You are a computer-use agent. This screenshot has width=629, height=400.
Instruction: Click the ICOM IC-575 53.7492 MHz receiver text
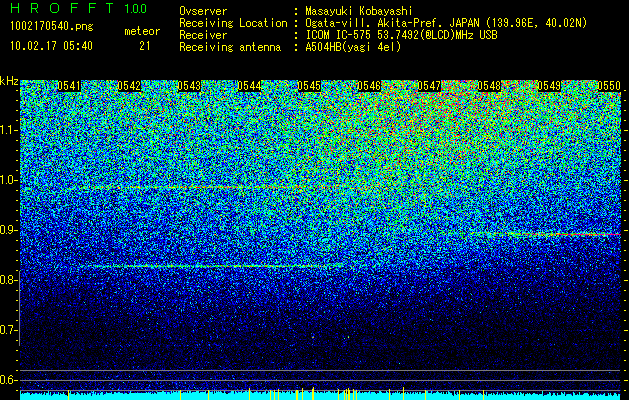[401, 35]
